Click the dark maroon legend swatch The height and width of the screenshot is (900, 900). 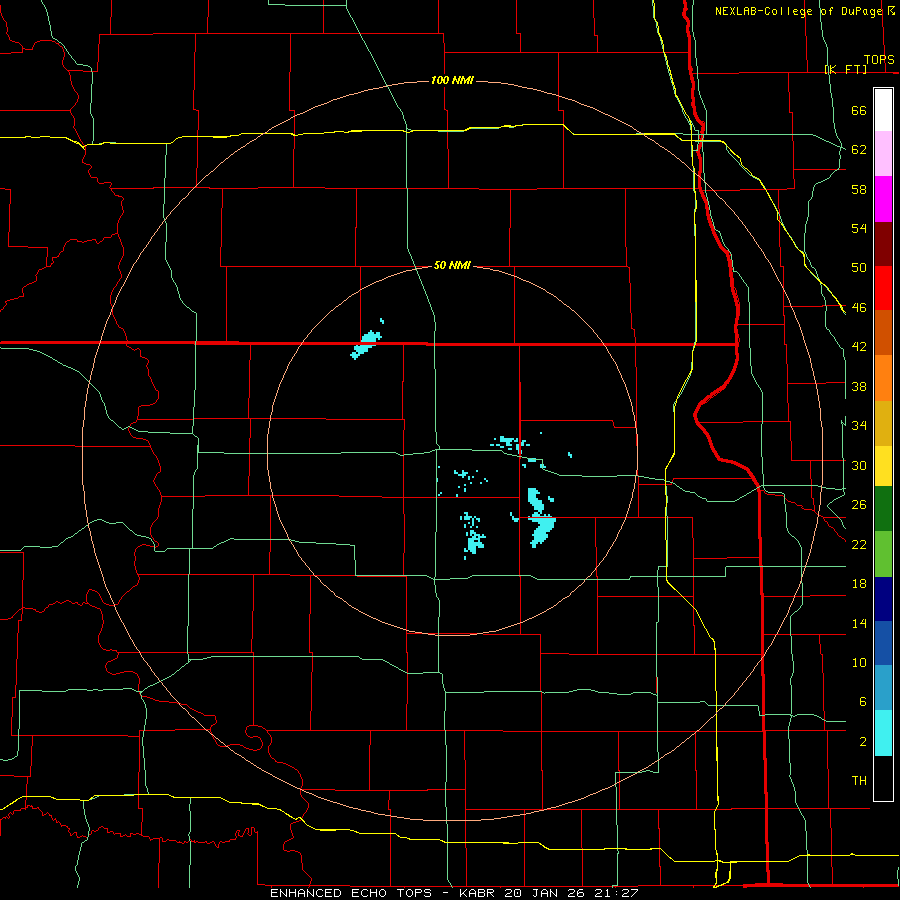883,243
